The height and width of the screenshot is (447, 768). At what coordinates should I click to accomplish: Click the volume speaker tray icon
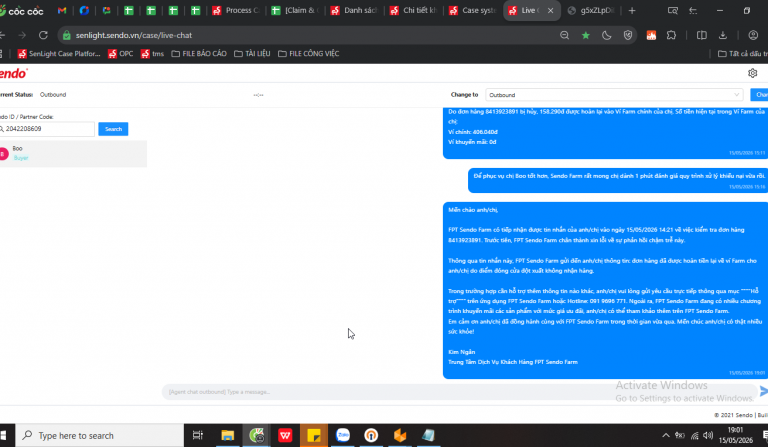pos(708,435)
